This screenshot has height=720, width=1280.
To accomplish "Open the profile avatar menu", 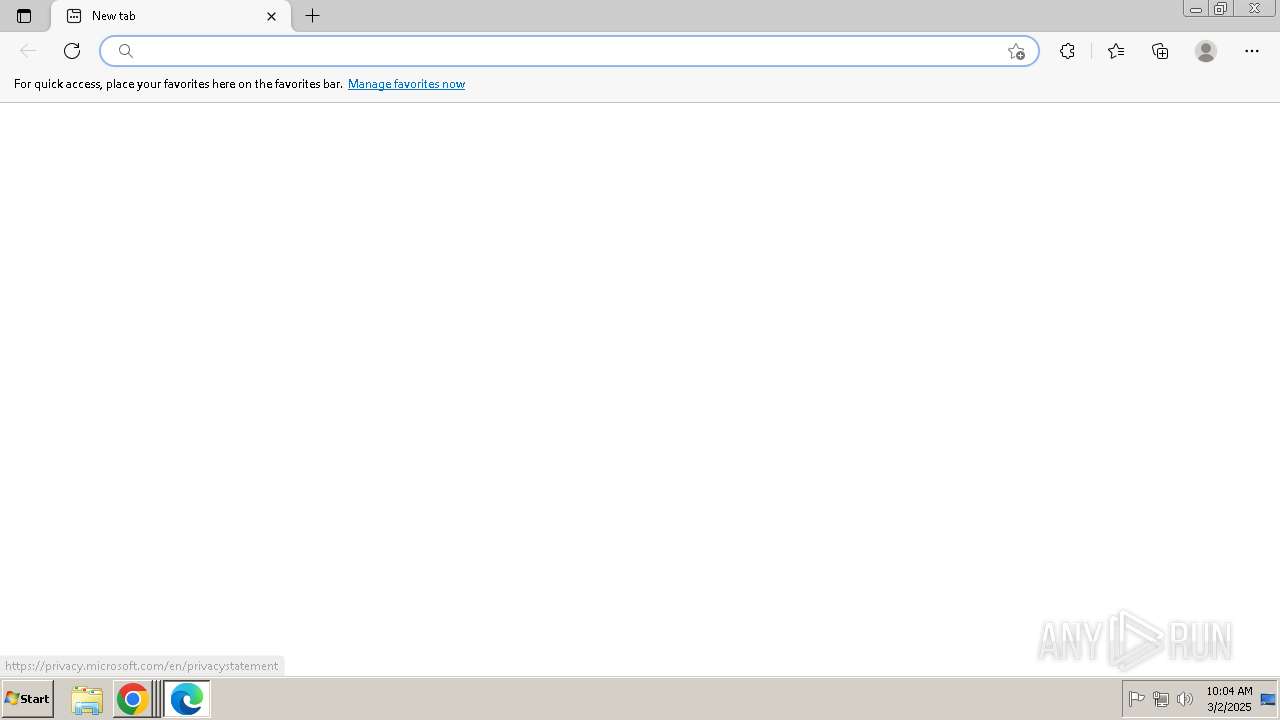I will click(1206, 51).
